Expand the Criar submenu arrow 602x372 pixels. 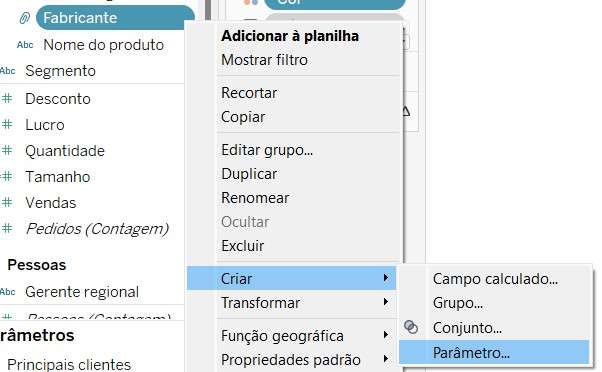coord(385,278)
